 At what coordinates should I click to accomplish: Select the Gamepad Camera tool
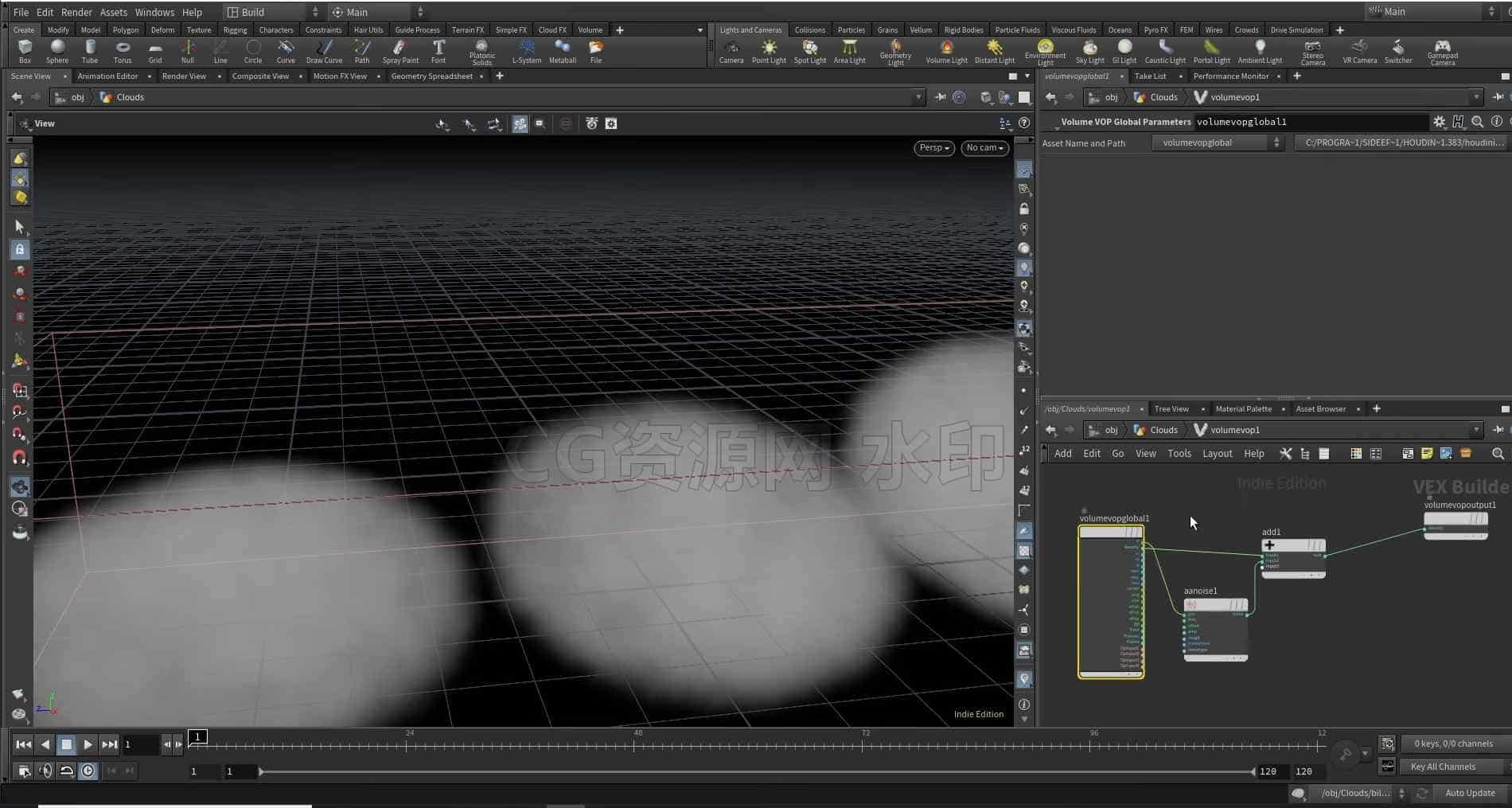[x=1442, y=53]
